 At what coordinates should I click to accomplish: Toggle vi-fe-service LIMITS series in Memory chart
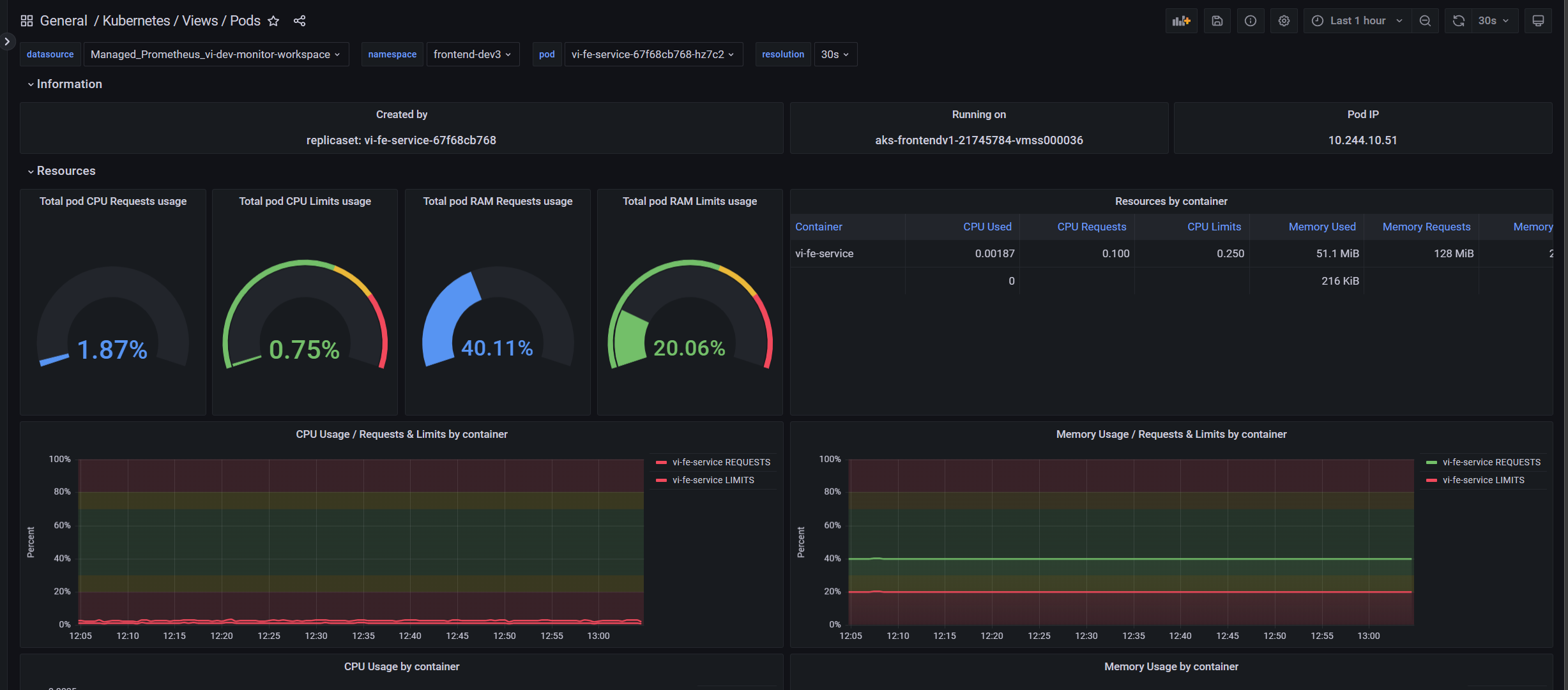[x=1482, y=479]
